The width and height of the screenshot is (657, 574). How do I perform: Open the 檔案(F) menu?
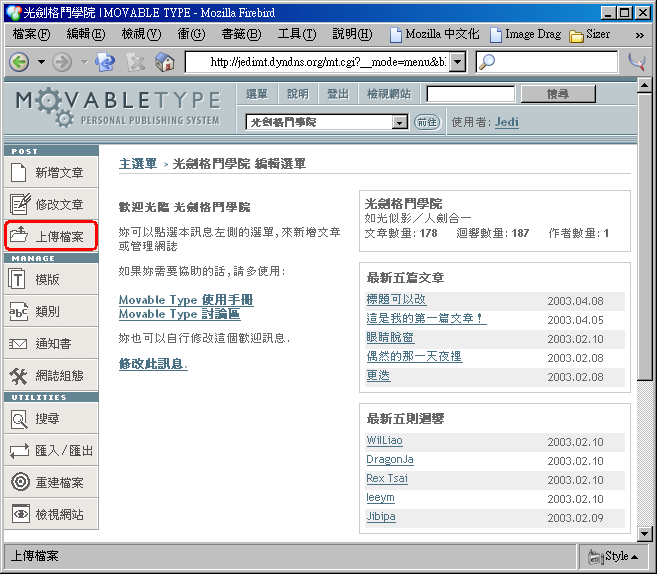[x=31, y=34]
